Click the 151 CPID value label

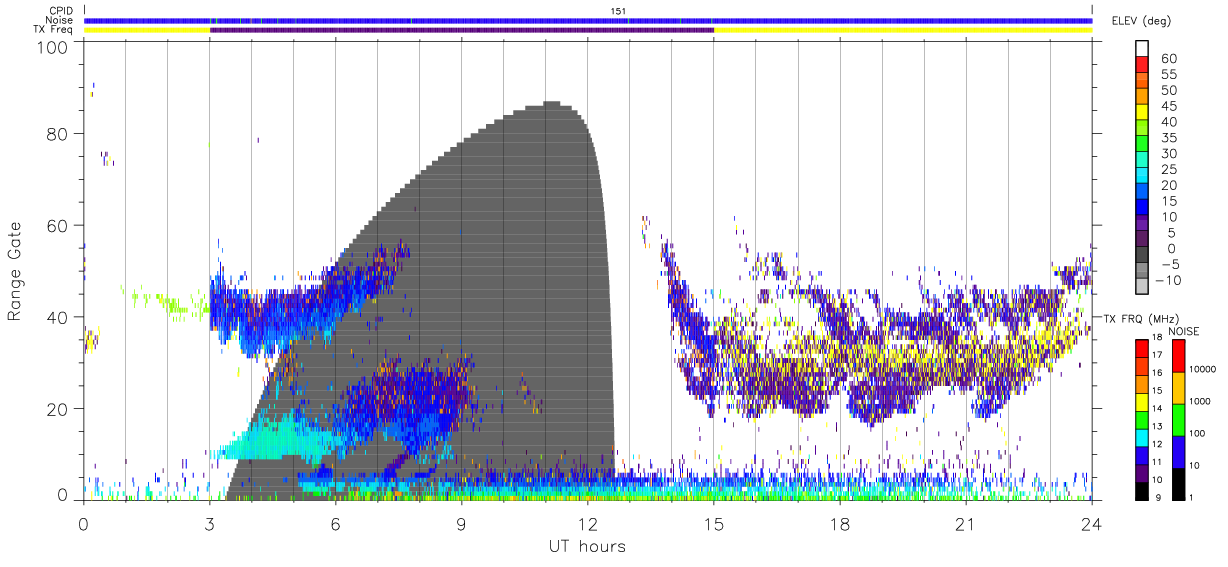click(x=618, y=11)
